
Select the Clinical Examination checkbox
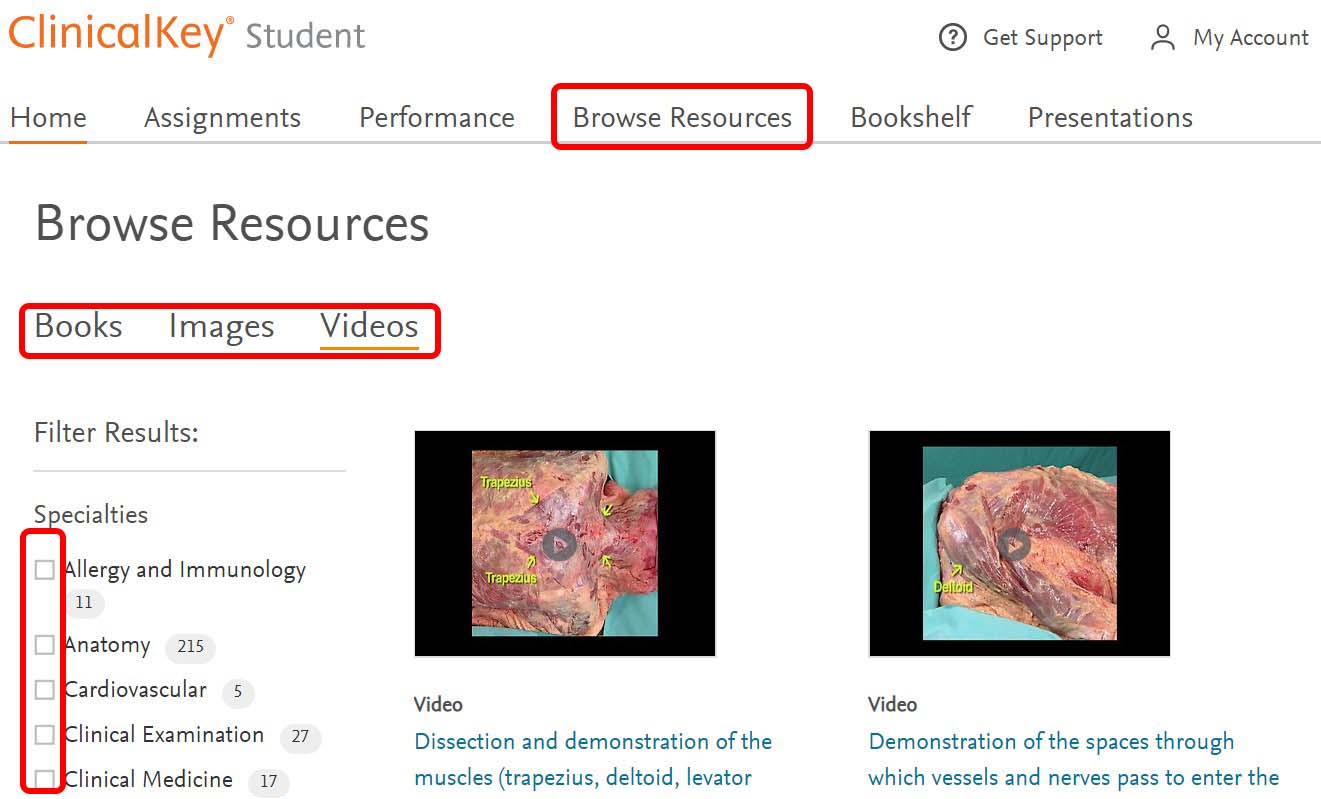pos(44,735)
